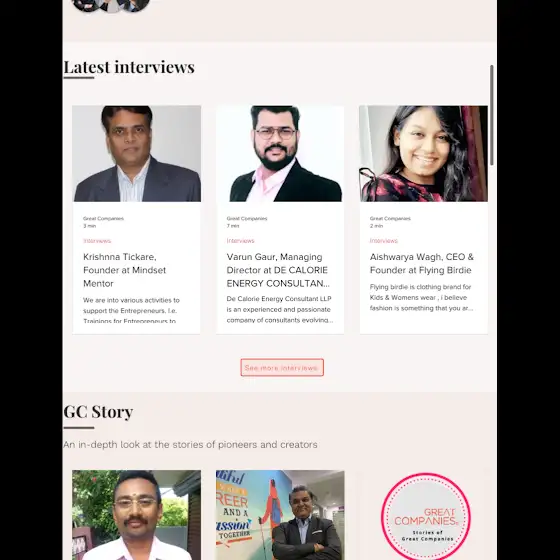The image size is (560, 560).
Task: Open GC Story thumbnail of man with crossed arms
Action: (x=280, y=515)
